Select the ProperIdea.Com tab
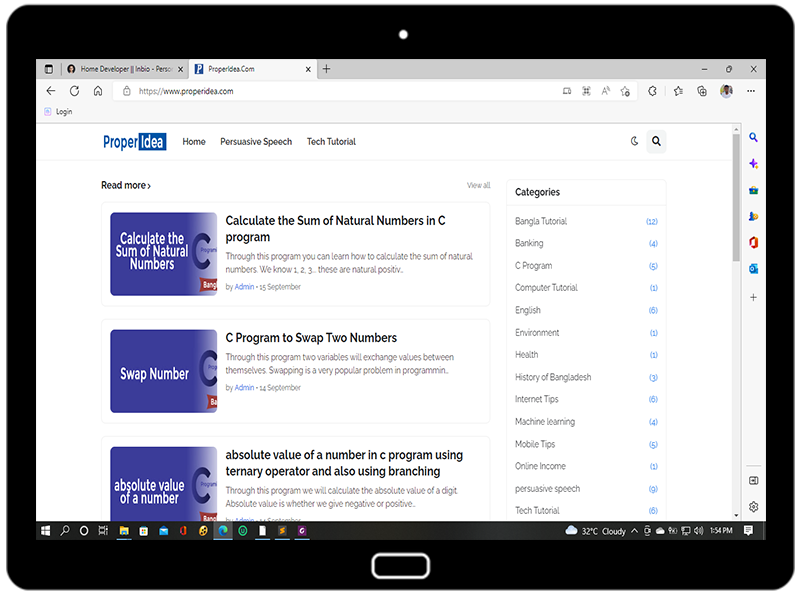This screenshot has height=600, width=800. coord(252,69)
